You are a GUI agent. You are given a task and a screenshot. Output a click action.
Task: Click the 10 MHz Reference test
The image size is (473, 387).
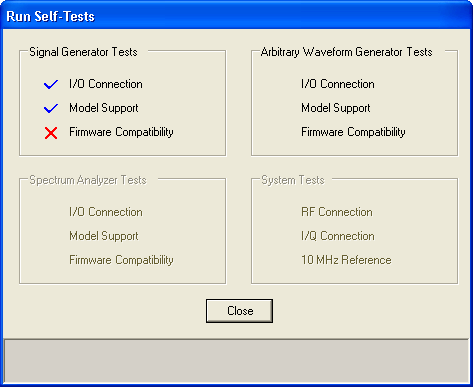click(346, 260)
